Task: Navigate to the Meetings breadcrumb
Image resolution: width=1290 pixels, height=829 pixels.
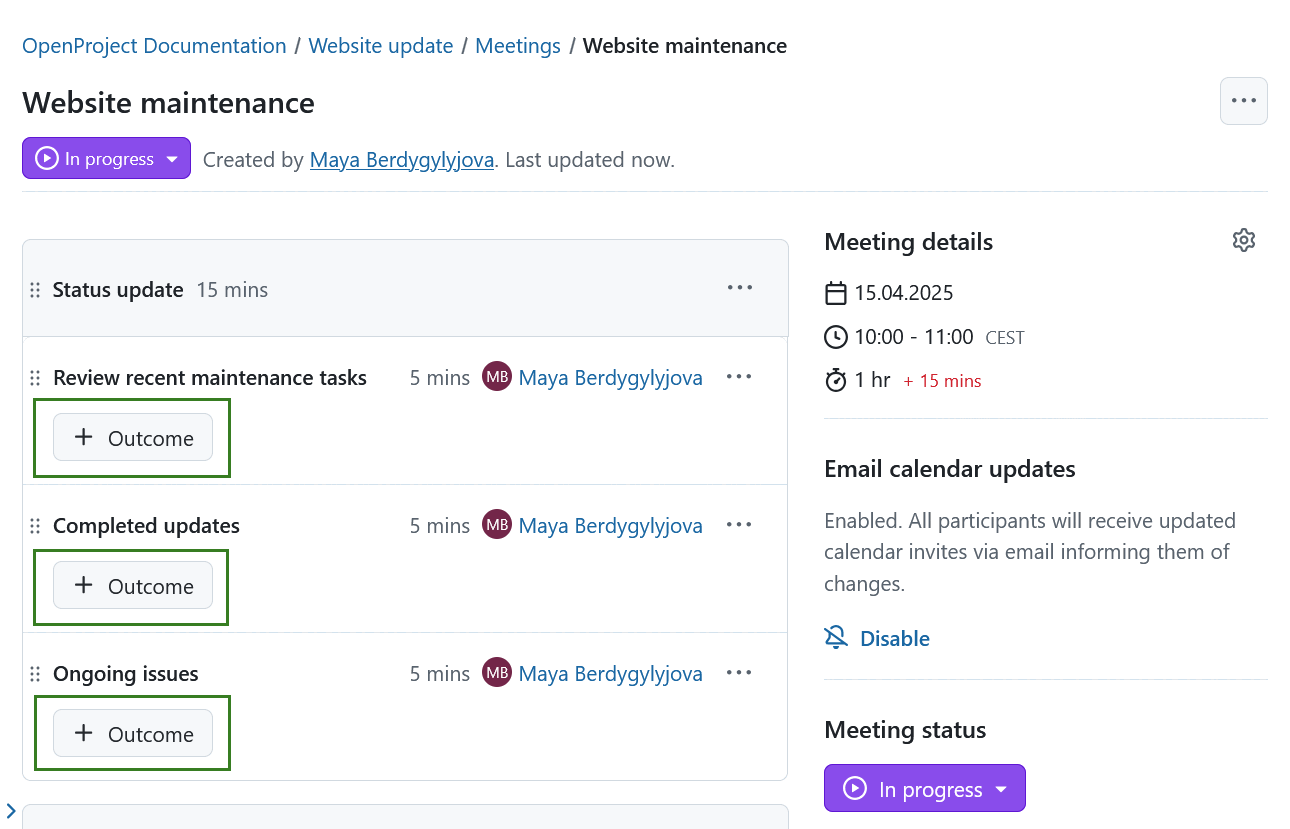Action: [517, 45]
